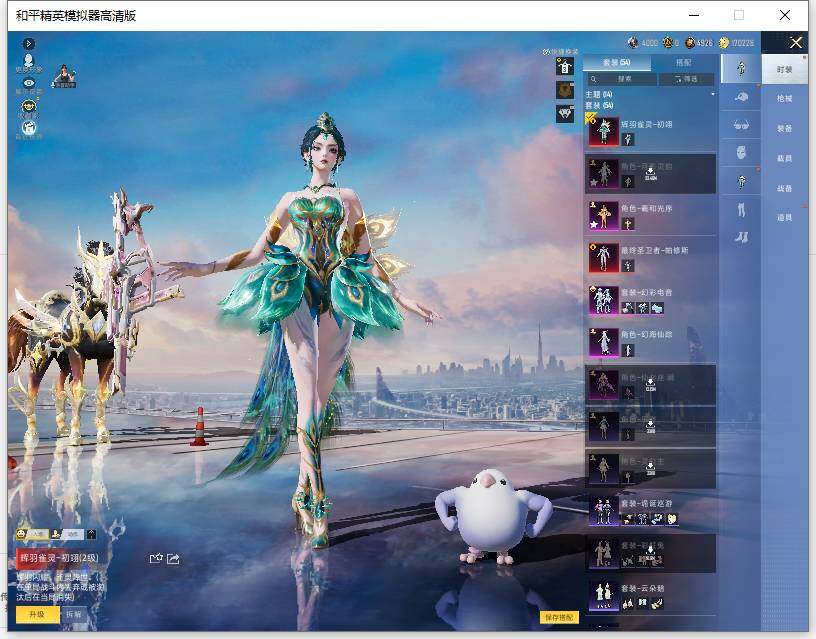Click the white bird pet companion
Screen dimensions: 816x639
click(x=492, y=517)
